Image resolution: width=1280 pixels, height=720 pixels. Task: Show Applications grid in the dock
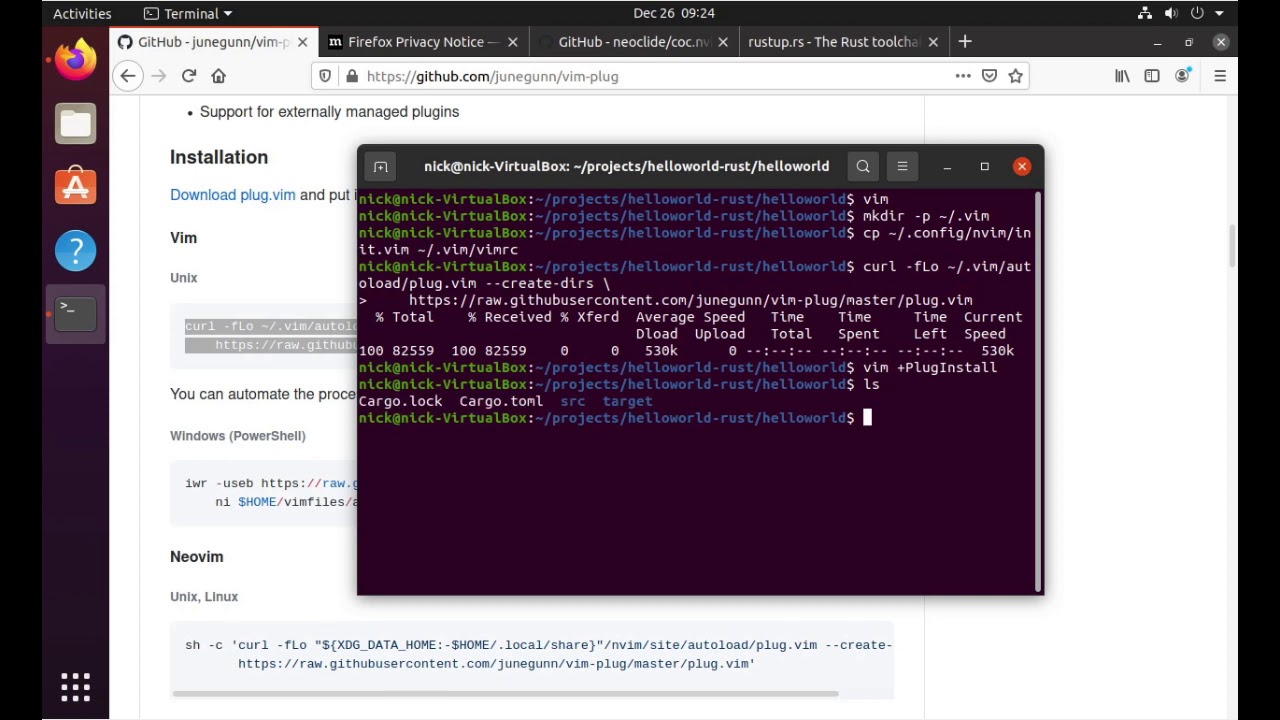76,686
